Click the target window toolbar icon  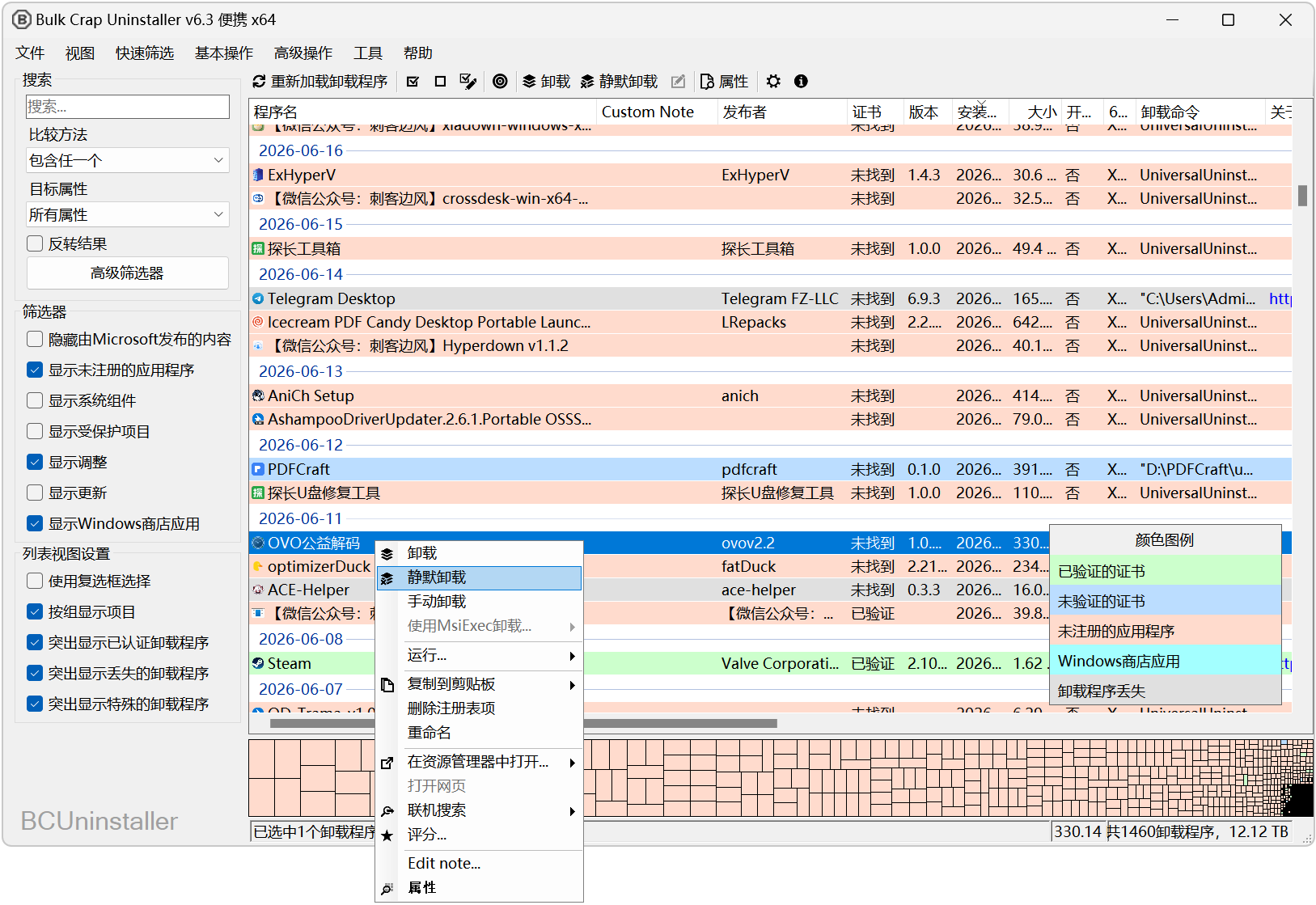[500, 82]
